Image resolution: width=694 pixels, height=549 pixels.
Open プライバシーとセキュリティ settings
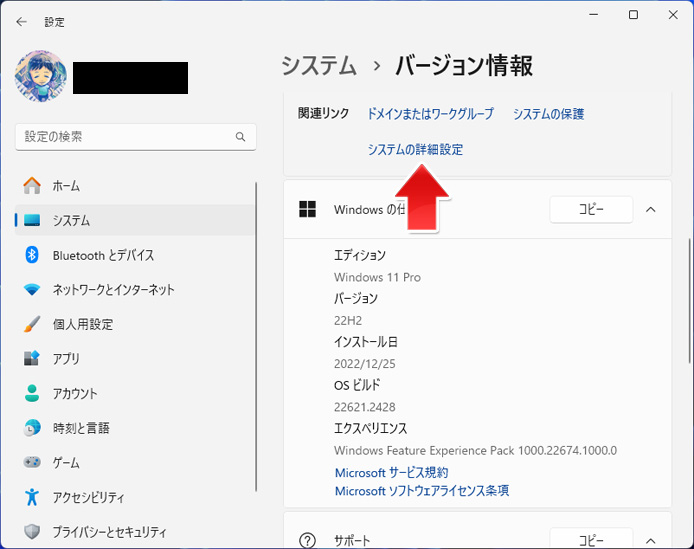click(135, 531)
